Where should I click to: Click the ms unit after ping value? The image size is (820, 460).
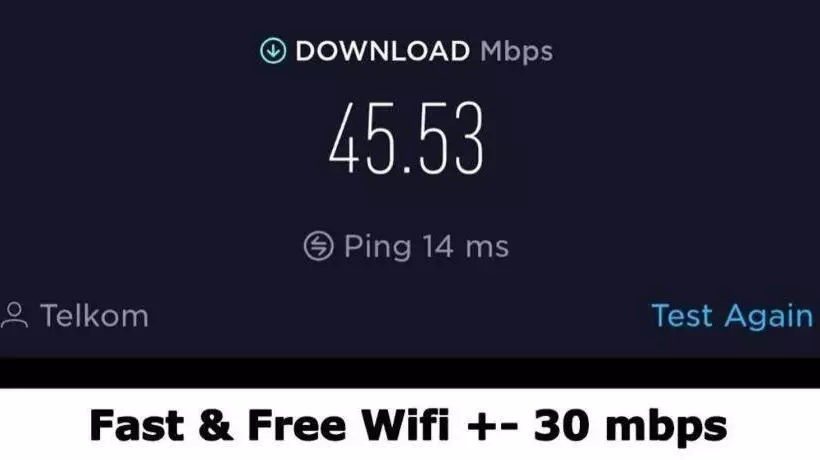487,248
